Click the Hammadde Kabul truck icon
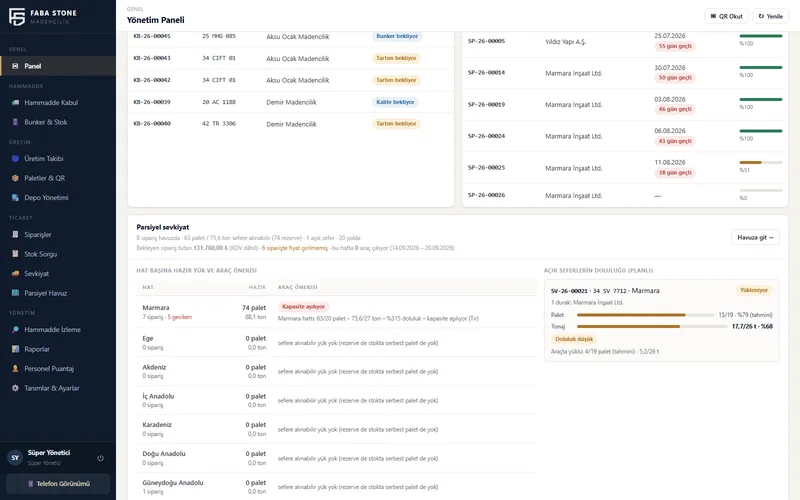 [15, 103]
